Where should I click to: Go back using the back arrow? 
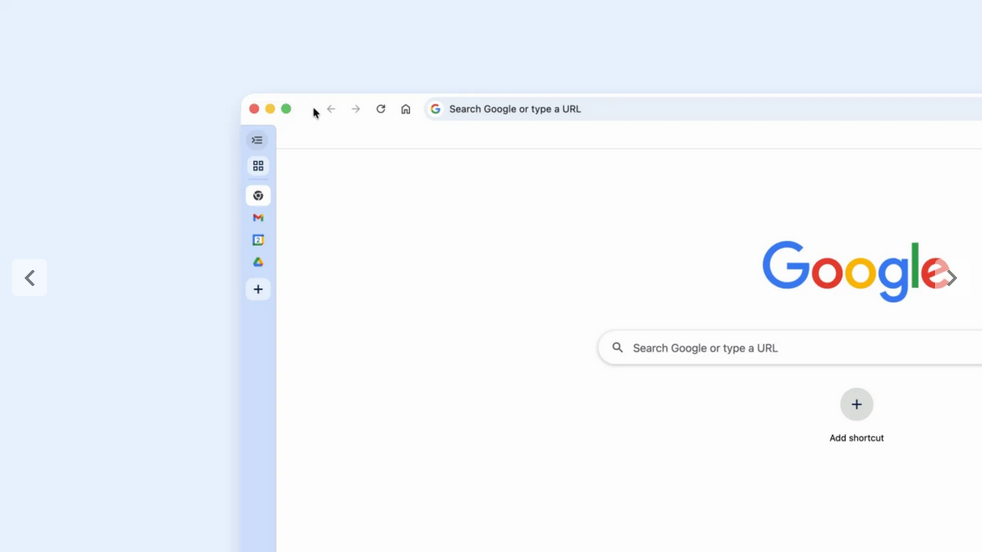click(x=331, y=109)
